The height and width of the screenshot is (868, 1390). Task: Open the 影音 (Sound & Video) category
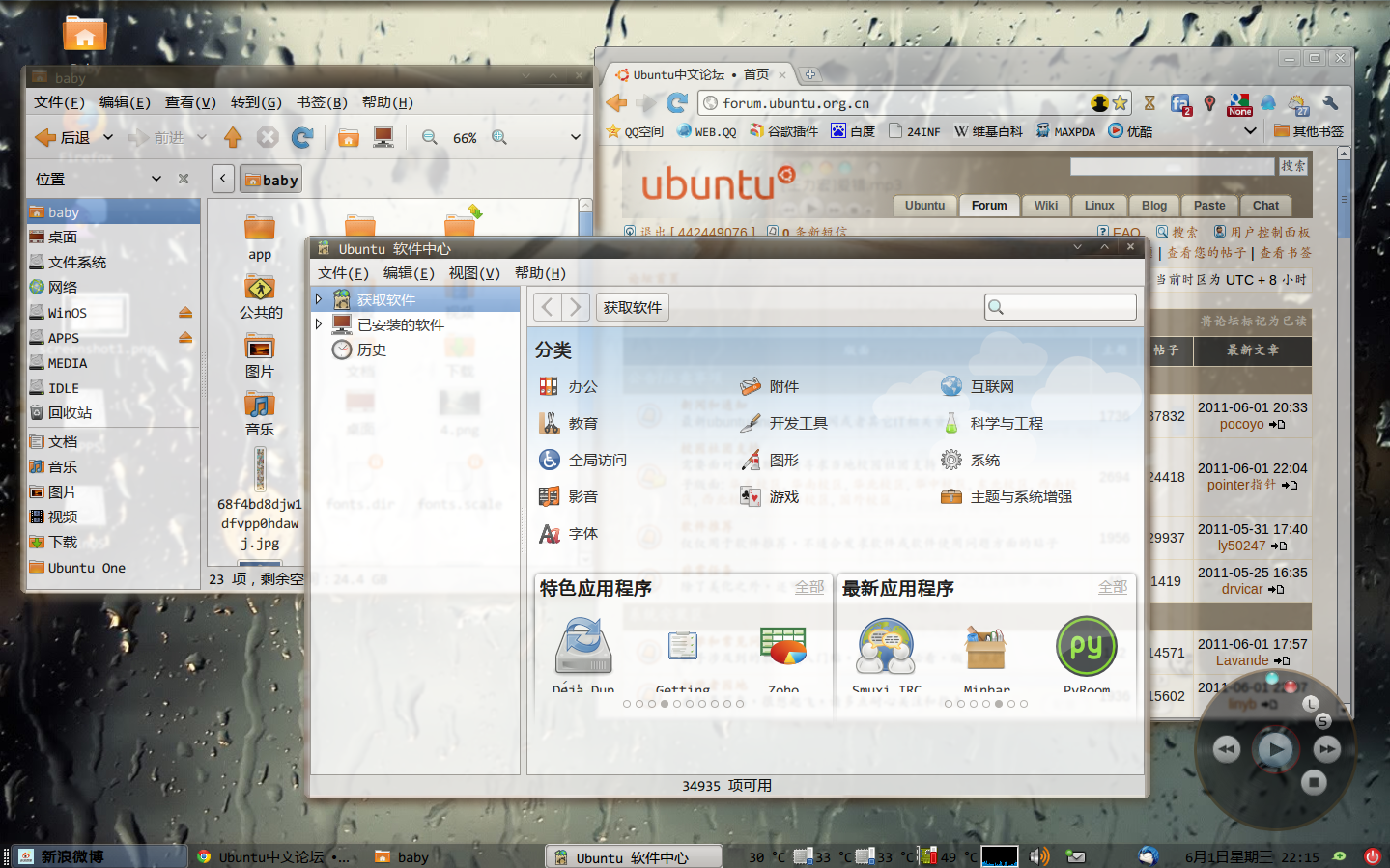click(569, 496)
